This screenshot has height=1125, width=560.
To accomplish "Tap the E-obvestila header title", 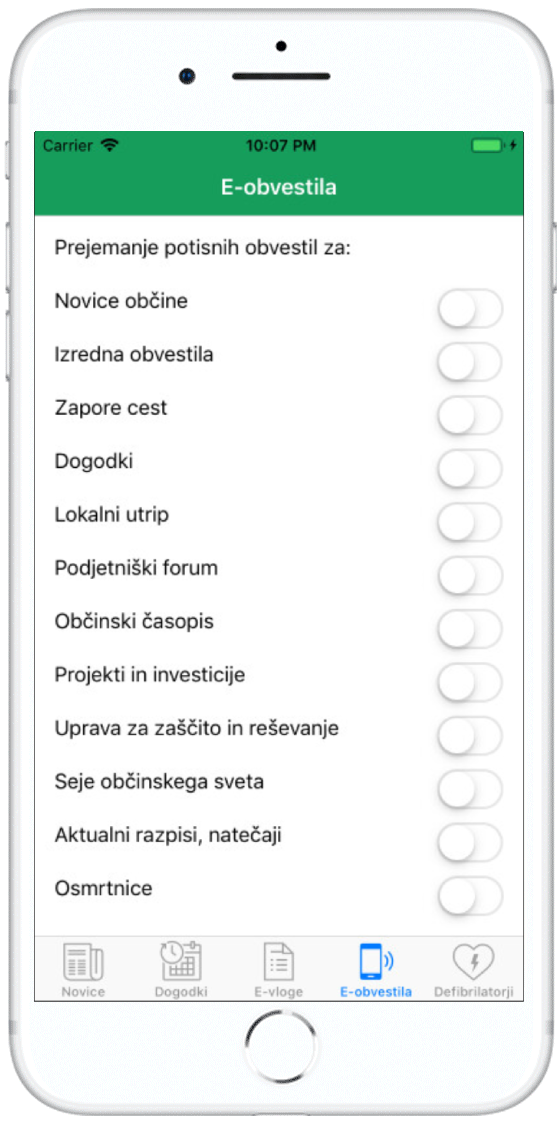I will point(278,188).
